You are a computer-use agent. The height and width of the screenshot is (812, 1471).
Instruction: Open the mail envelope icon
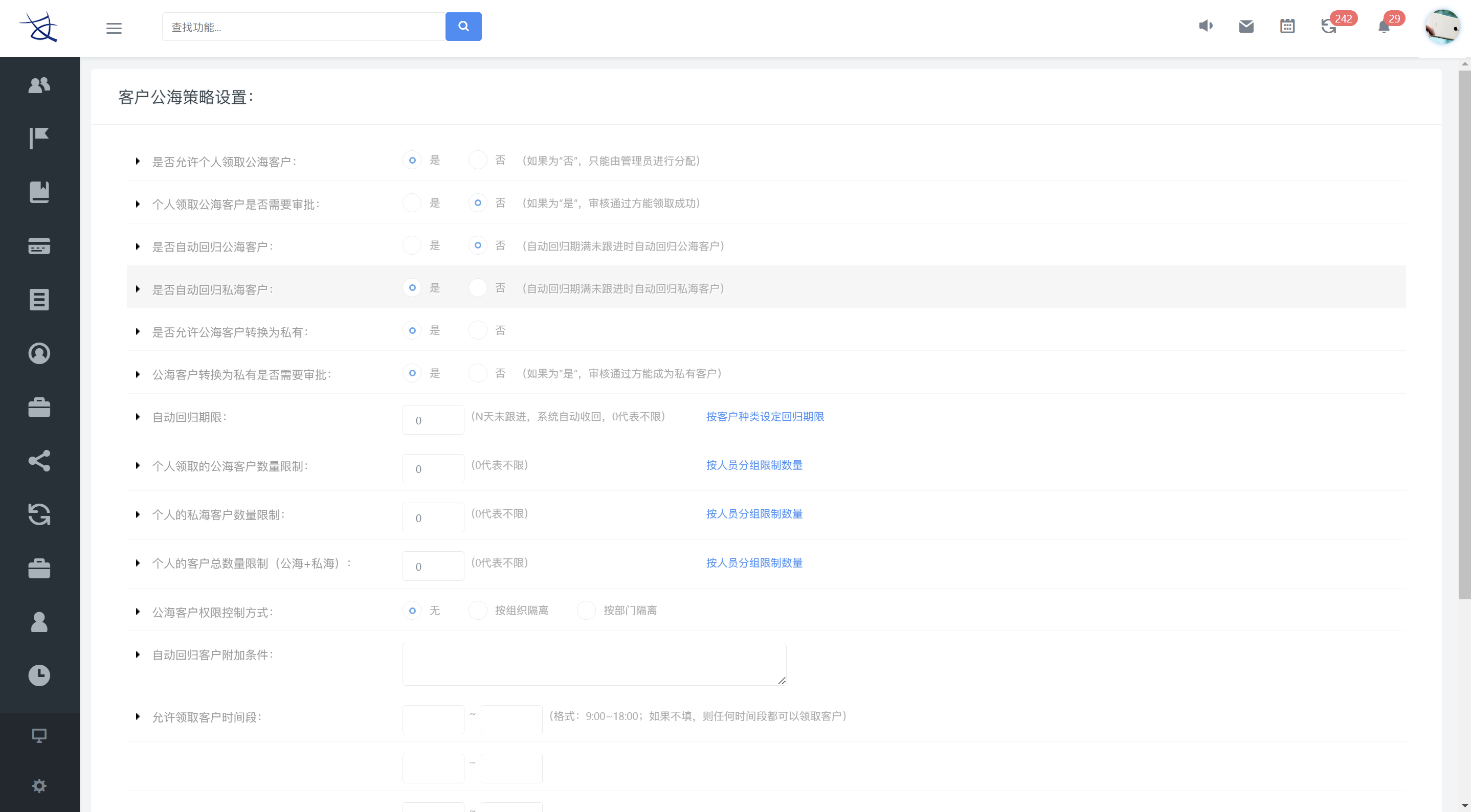[x=1246, y=26]
